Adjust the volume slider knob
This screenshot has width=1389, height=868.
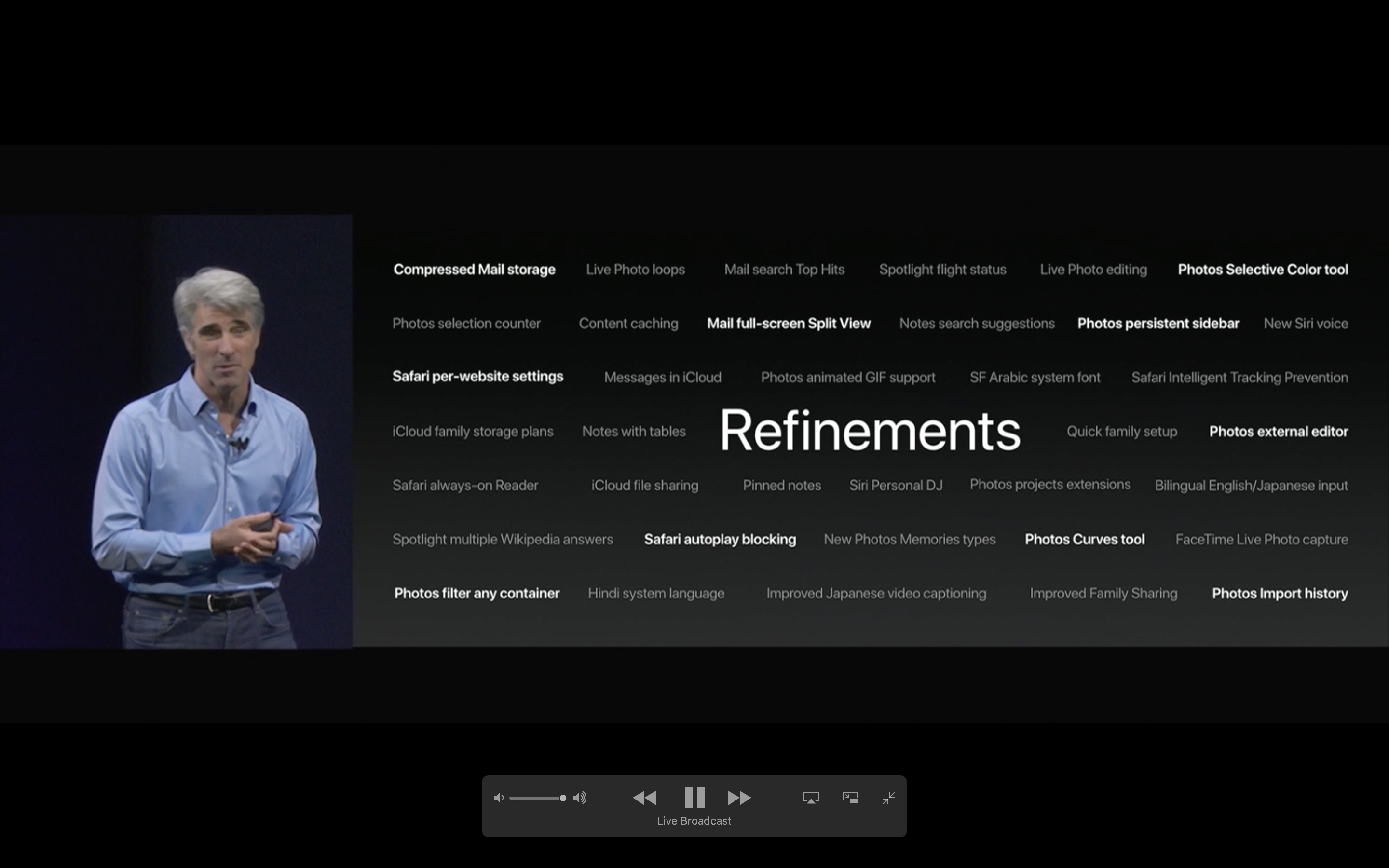coord(563,798)
